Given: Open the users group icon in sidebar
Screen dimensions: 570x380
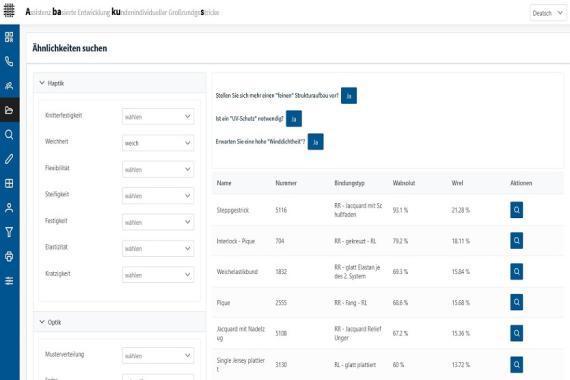Looking at the screenshot, I should point(9,86).
